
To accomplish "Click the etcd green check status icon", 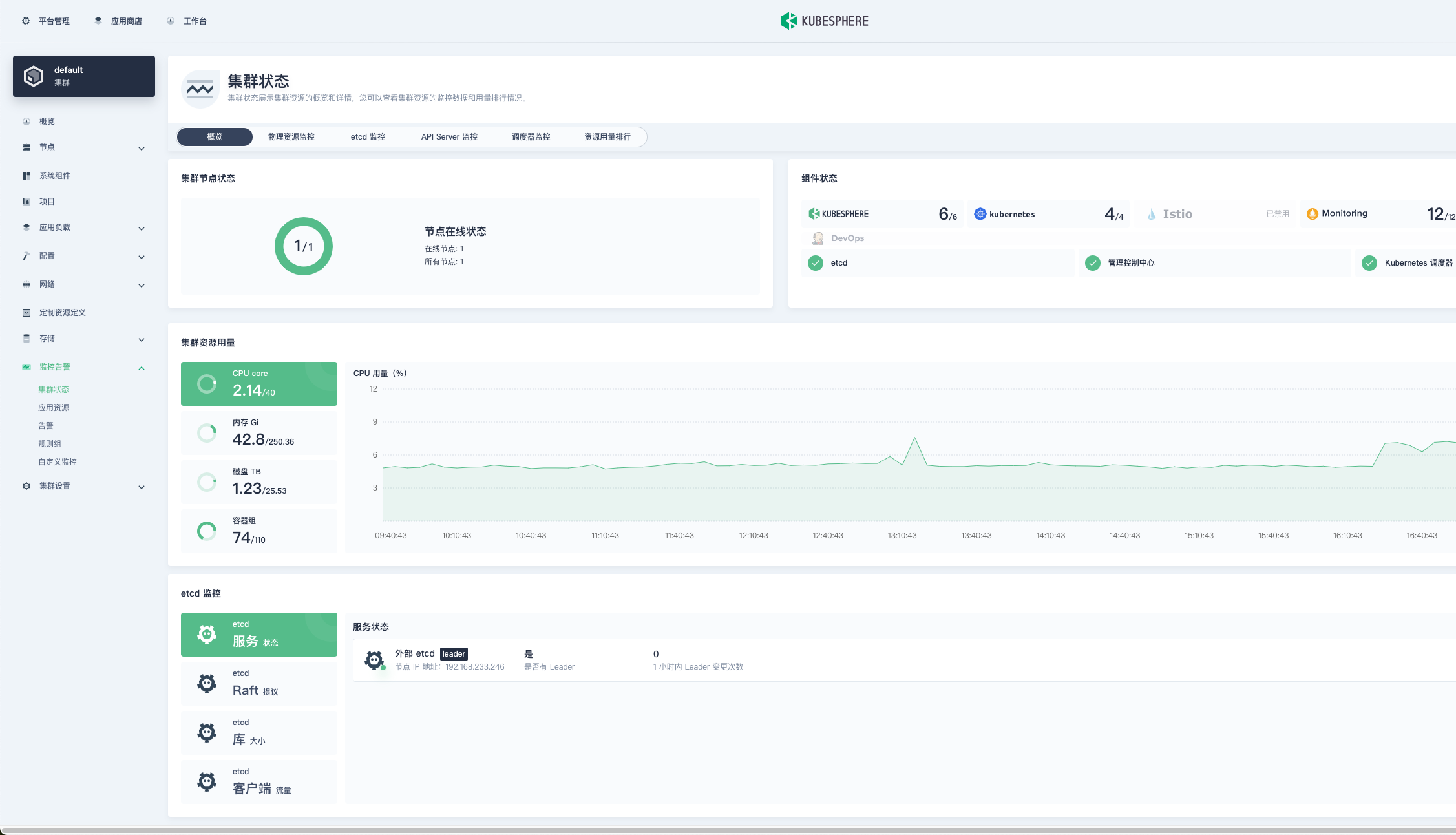I will tap(816, 263).
